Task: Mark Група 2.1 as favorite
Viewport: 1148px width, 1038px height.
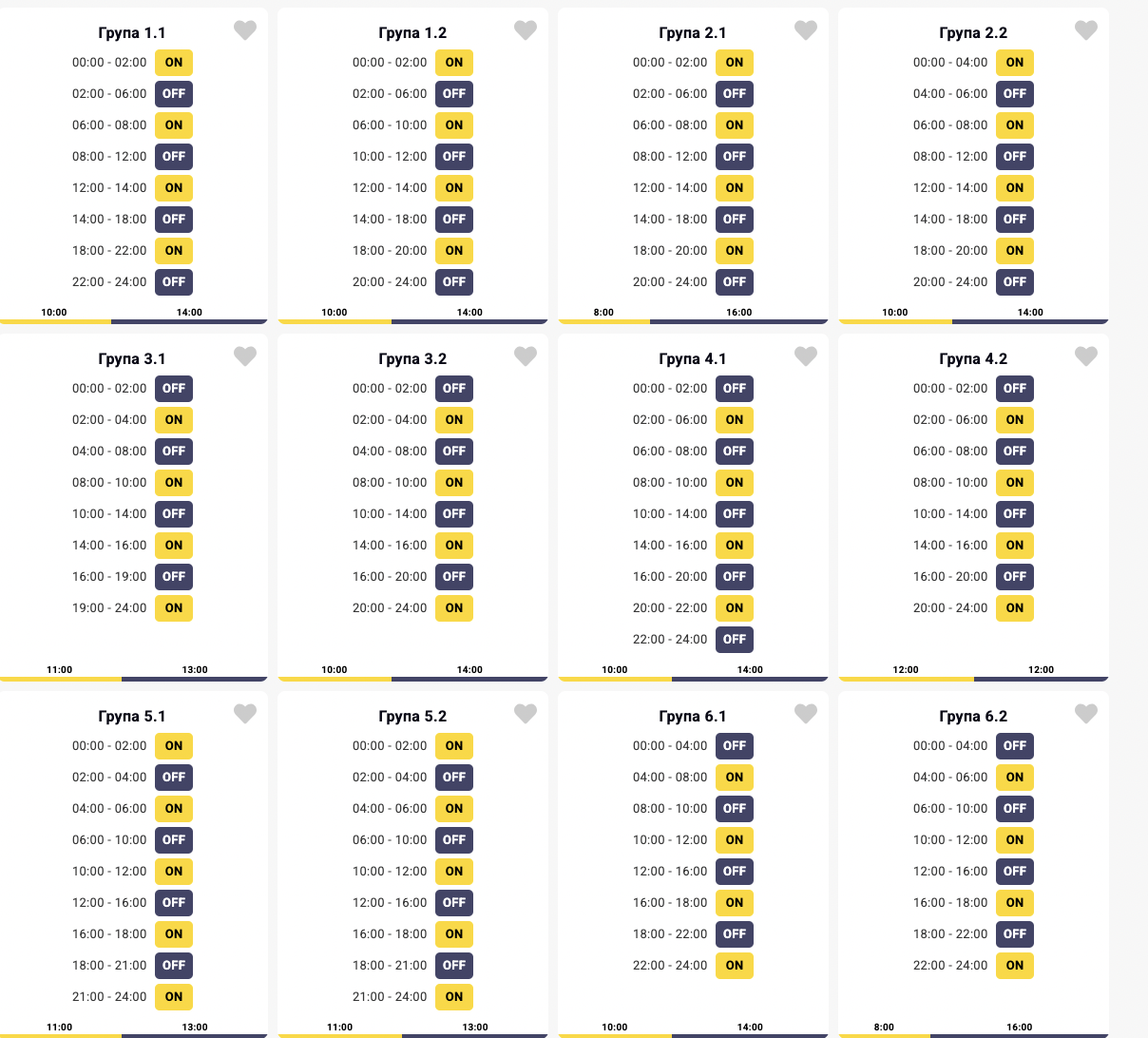Action: click(806, 30)
